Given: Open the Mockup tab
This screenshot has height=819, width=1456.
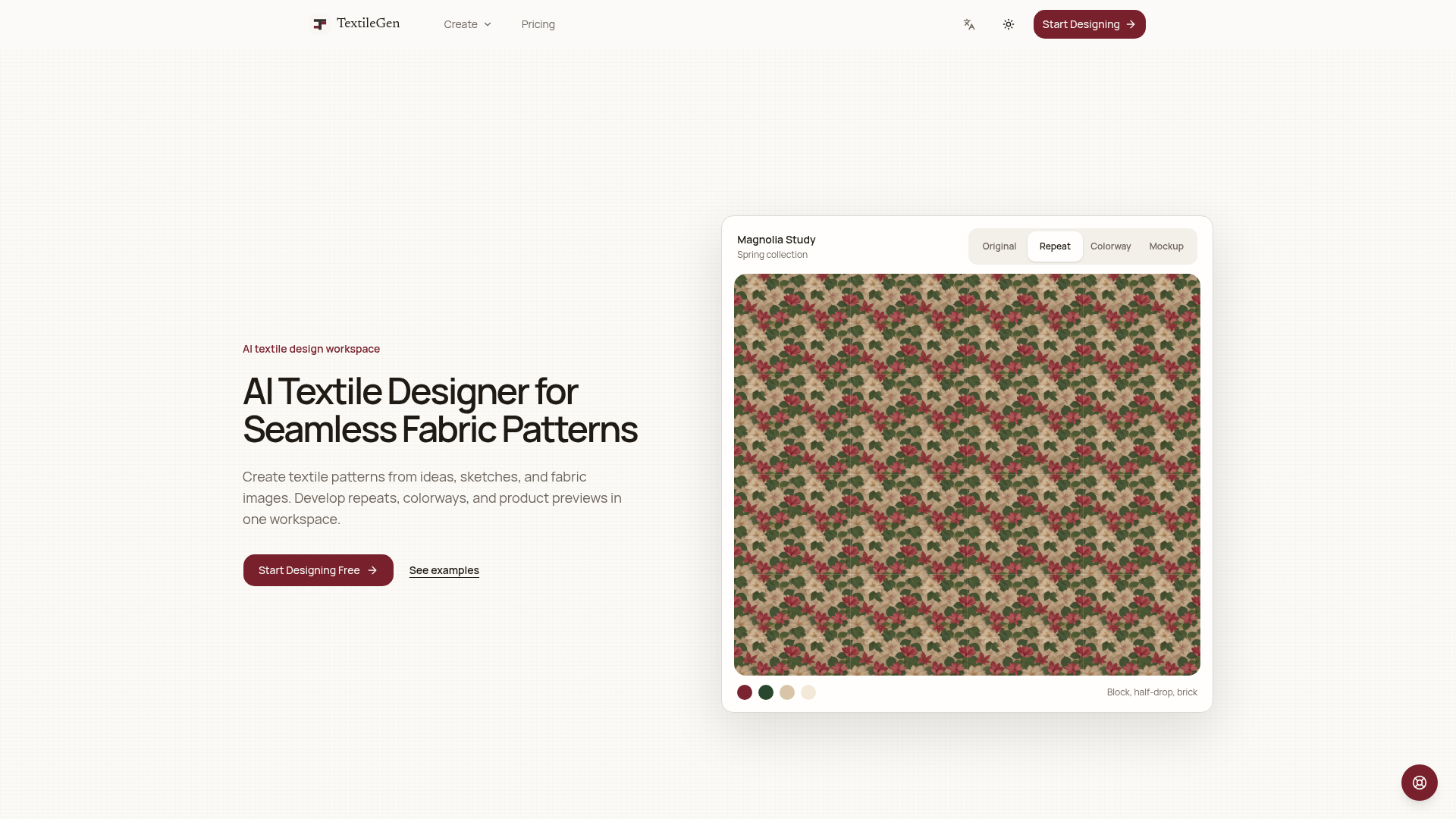Looking at the screenshot, I should pyautogui.click(x=1166, y=246).
